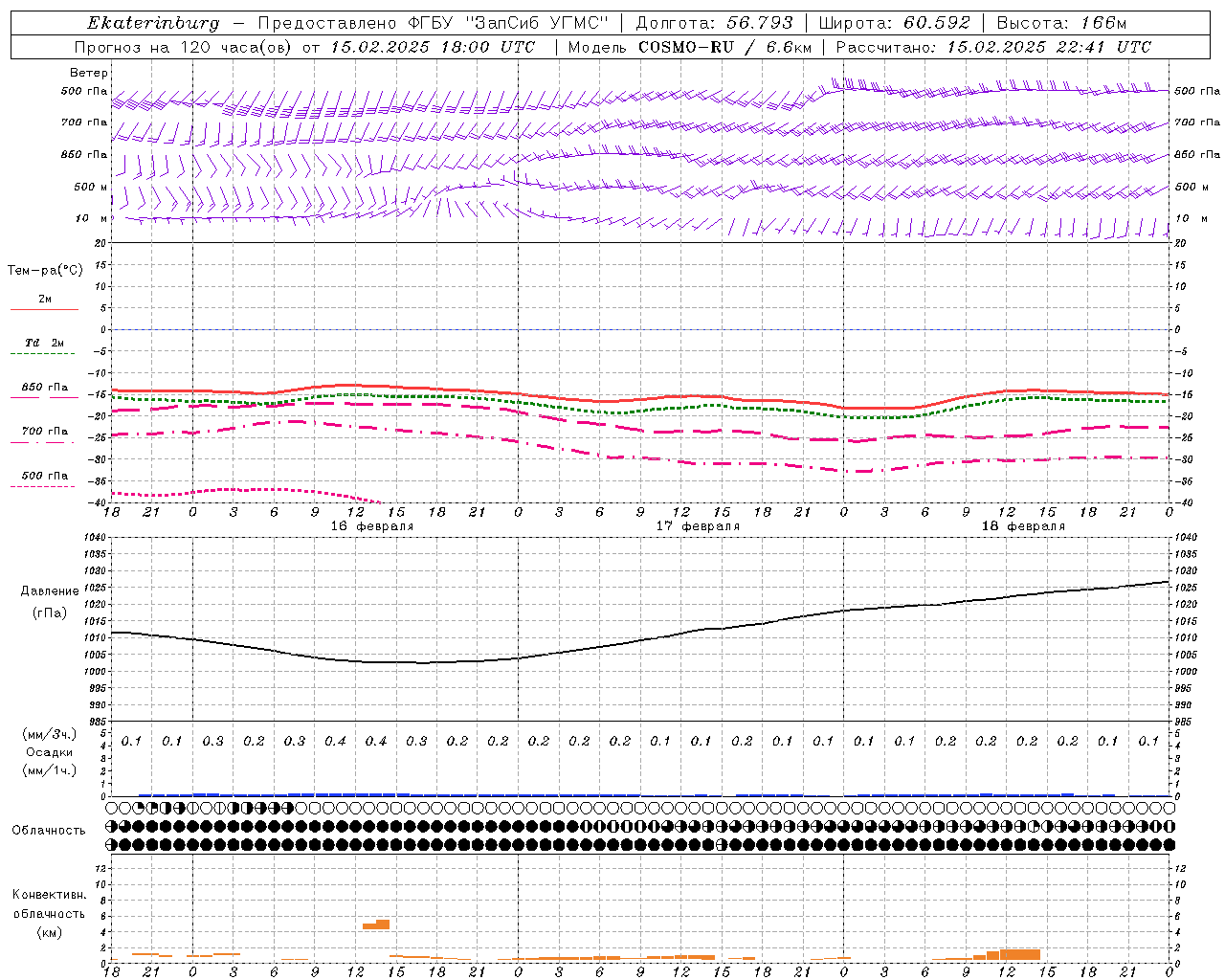Click the "18 февраля" date label

[1023, 526]
